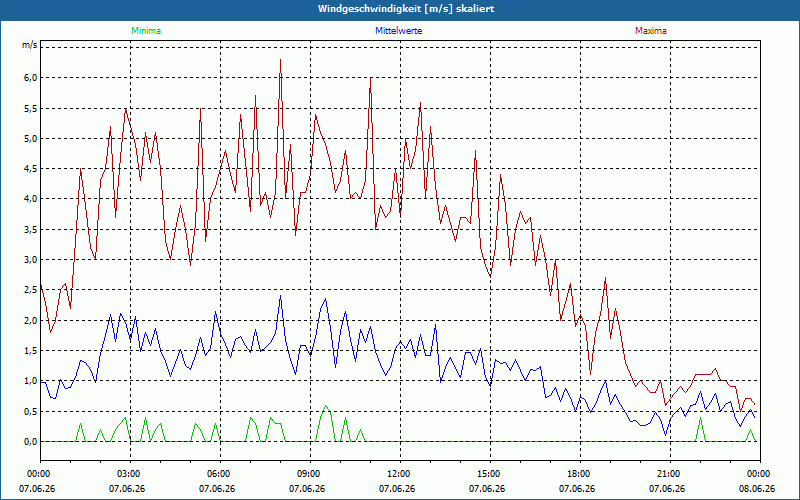Image resolution: width=800 pixels, height=500 pixels.
Task: Click the m/s unit label on the y-axis
Action: (x=30, y=45)
